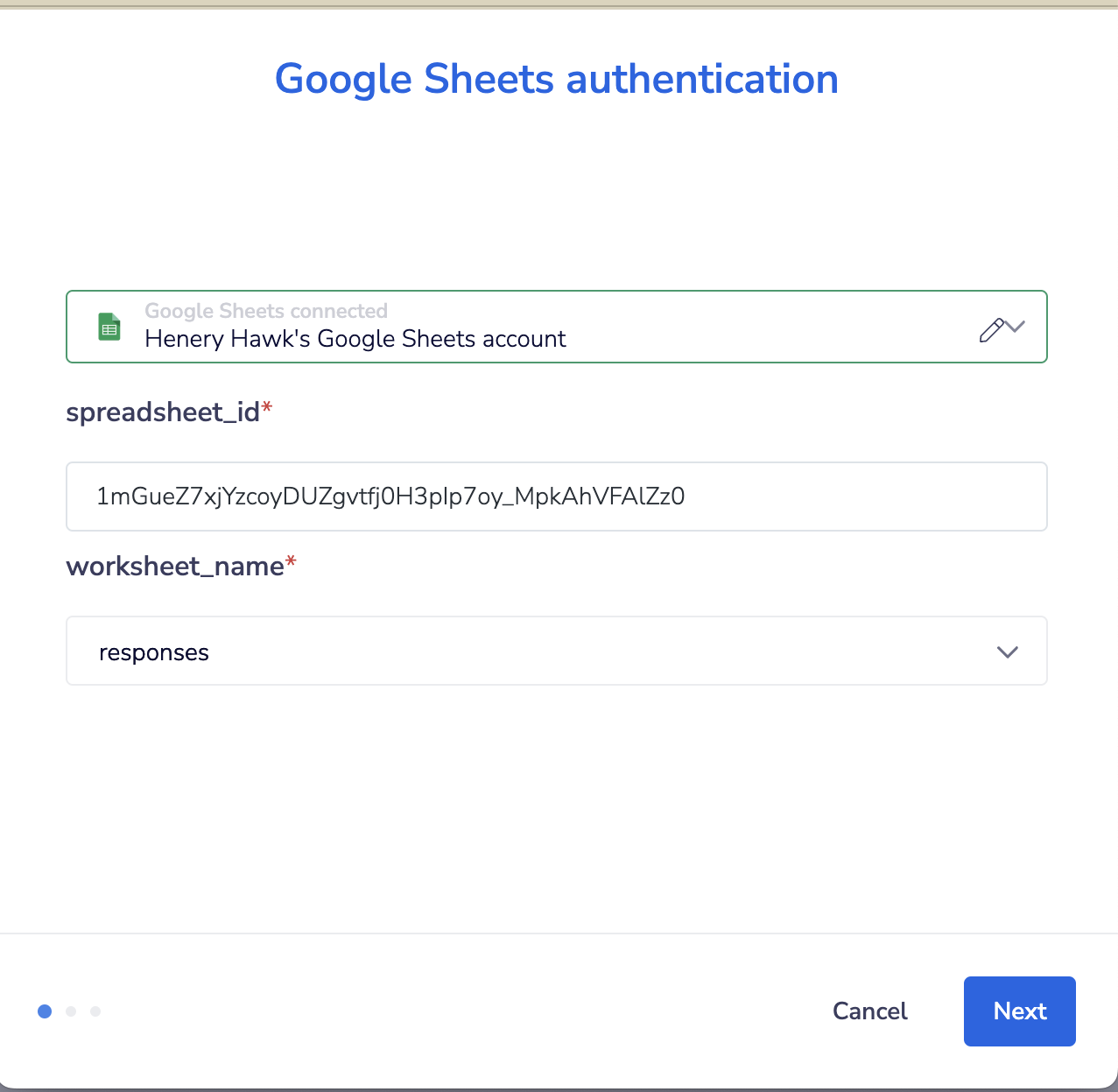Select the first step indicator dot

45,1011
